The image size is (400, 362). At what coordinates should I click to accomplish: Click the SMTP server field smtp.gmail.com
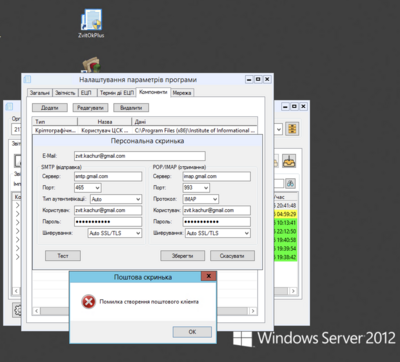pos(108,176)
